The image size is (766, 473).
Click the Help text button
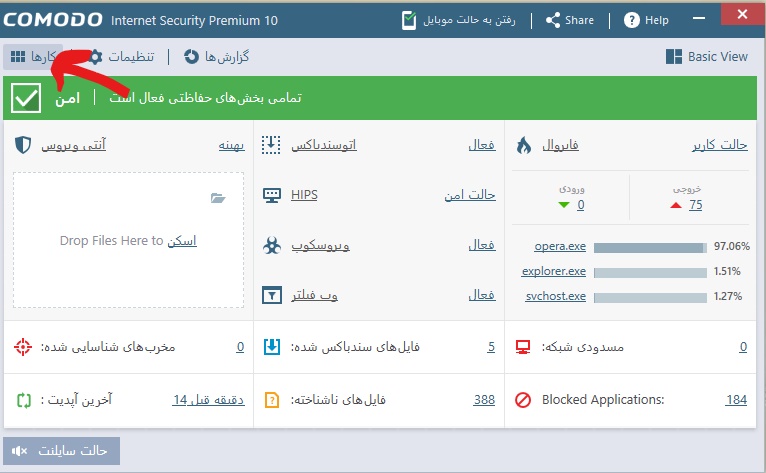pos(657,21)
